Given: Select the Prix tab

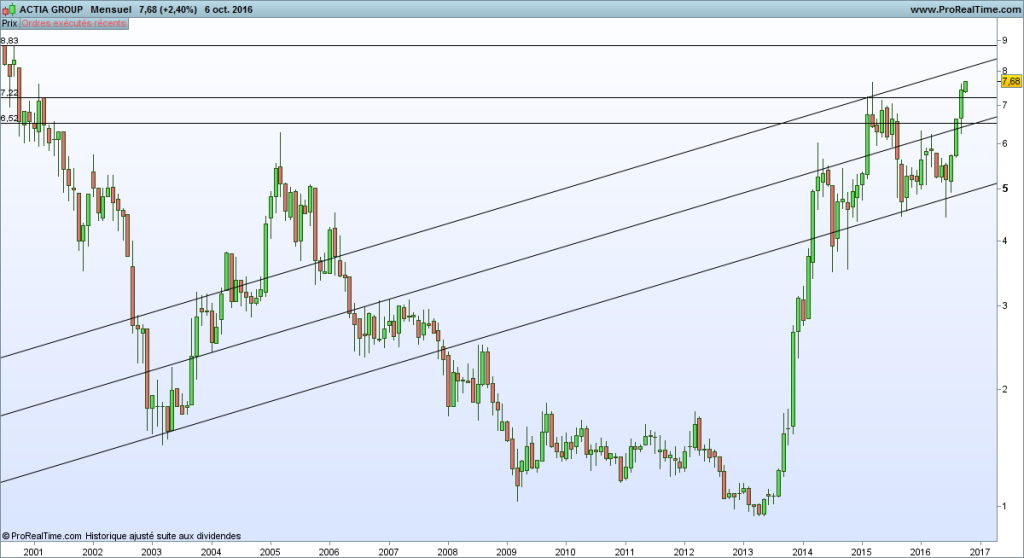Looking at the screenshot, I should point(9,23).
